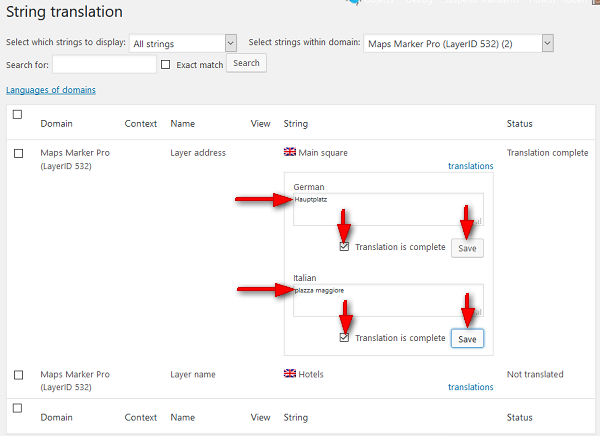
Task: Click the Context column header at top
Action: tap(141, 124)
